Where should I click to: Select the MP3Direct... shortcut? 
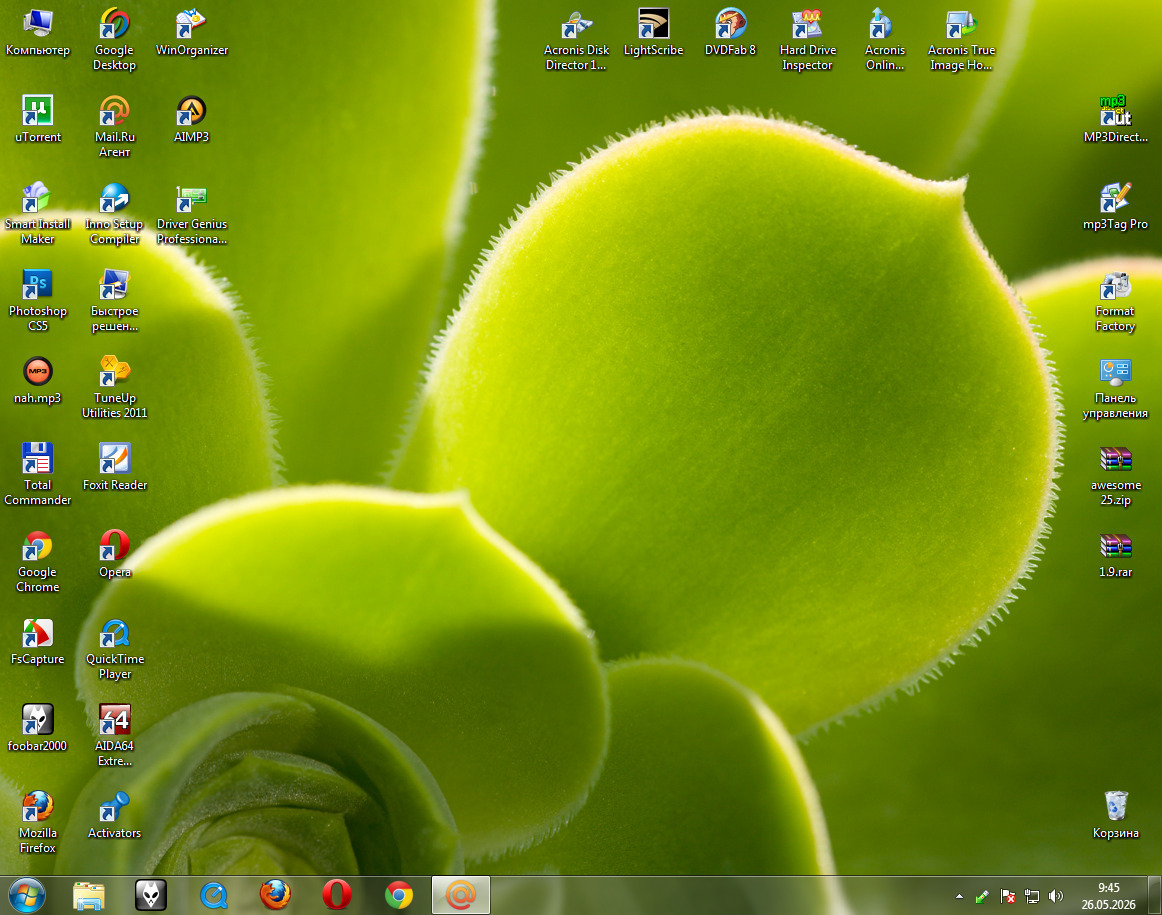click(x=1115, y=119)
